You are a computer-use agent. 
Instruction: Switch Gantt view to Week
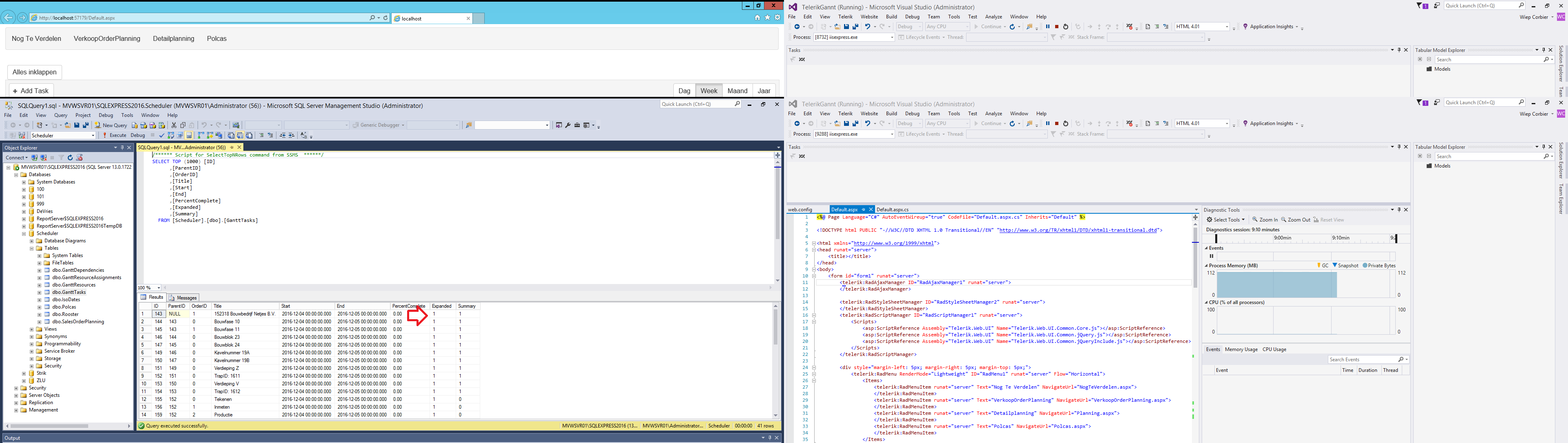pyautogui.click(x=708, y=91)
